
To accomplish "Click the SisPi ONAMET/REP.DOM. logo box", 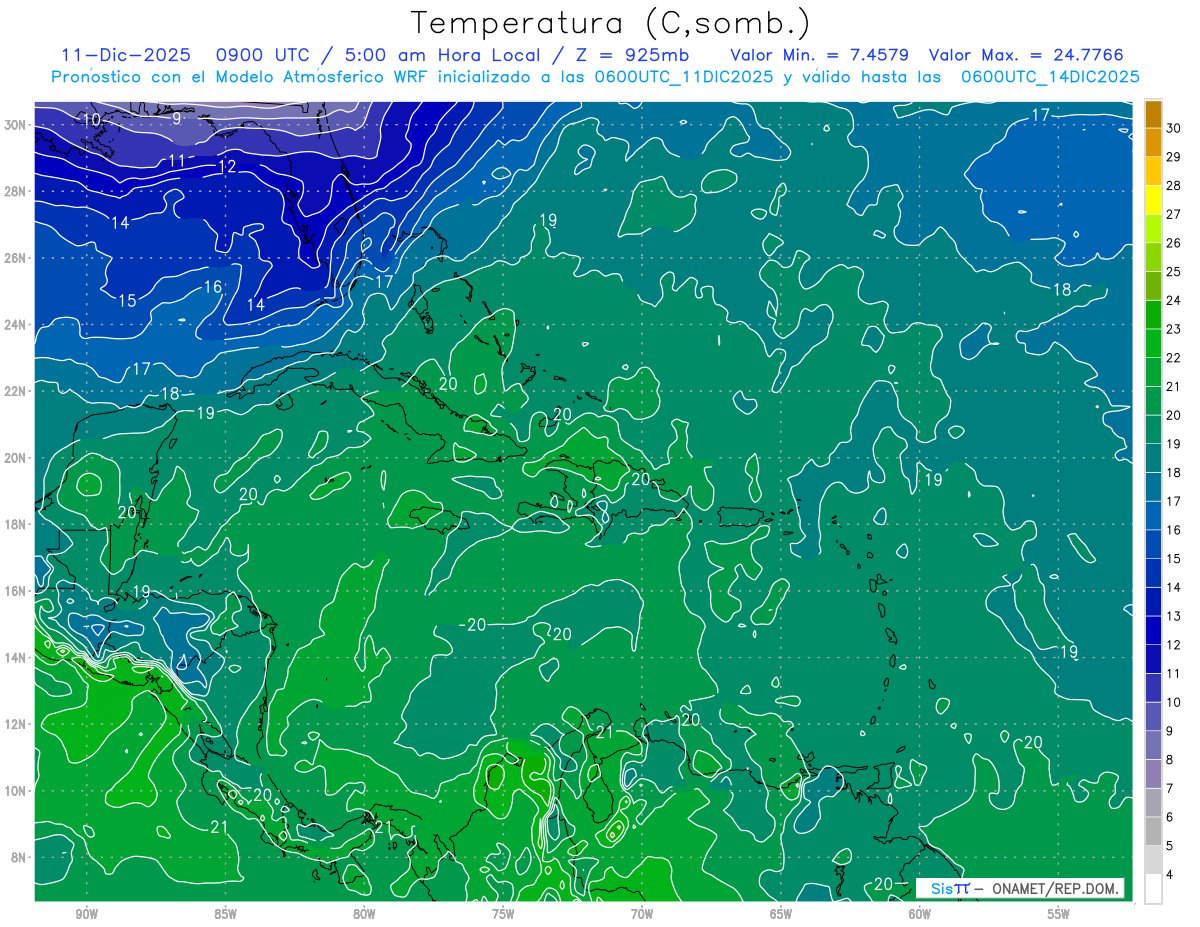I will [x=1020, y=888].
